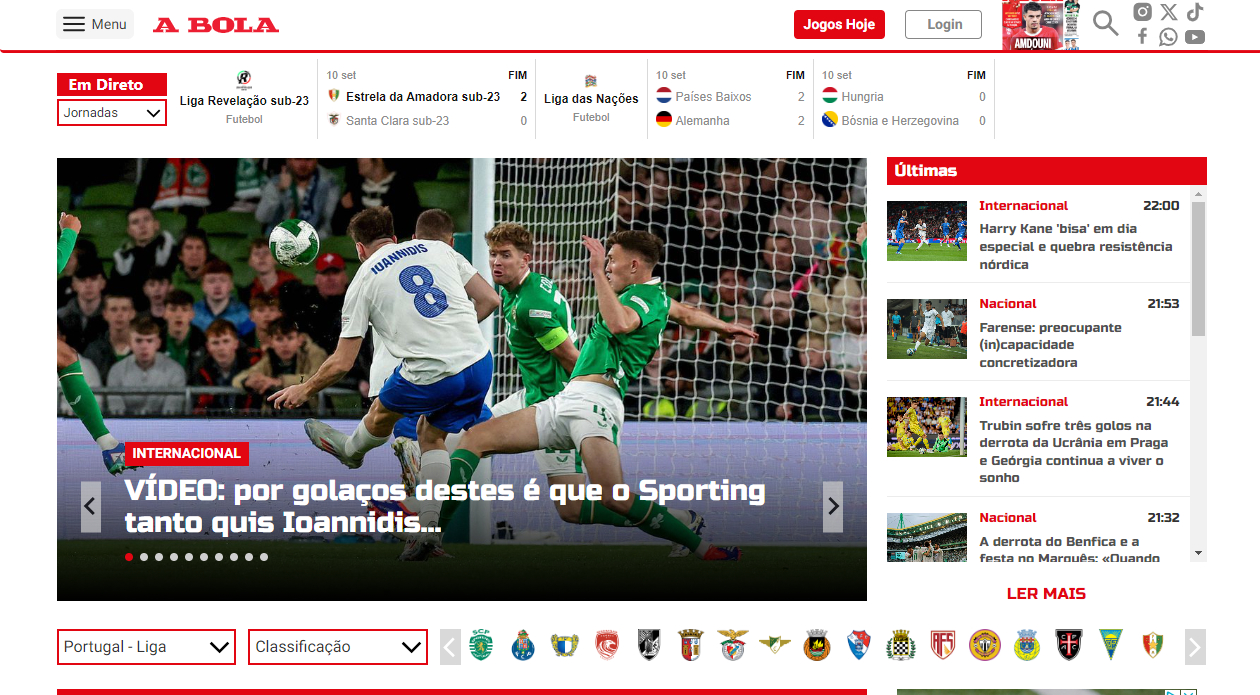The width and height of the screenshot is (1260, 695).
Task: Open Estrela da Amadora sub-23 match result
Action: pyautogui.click(x=427, y=97)
